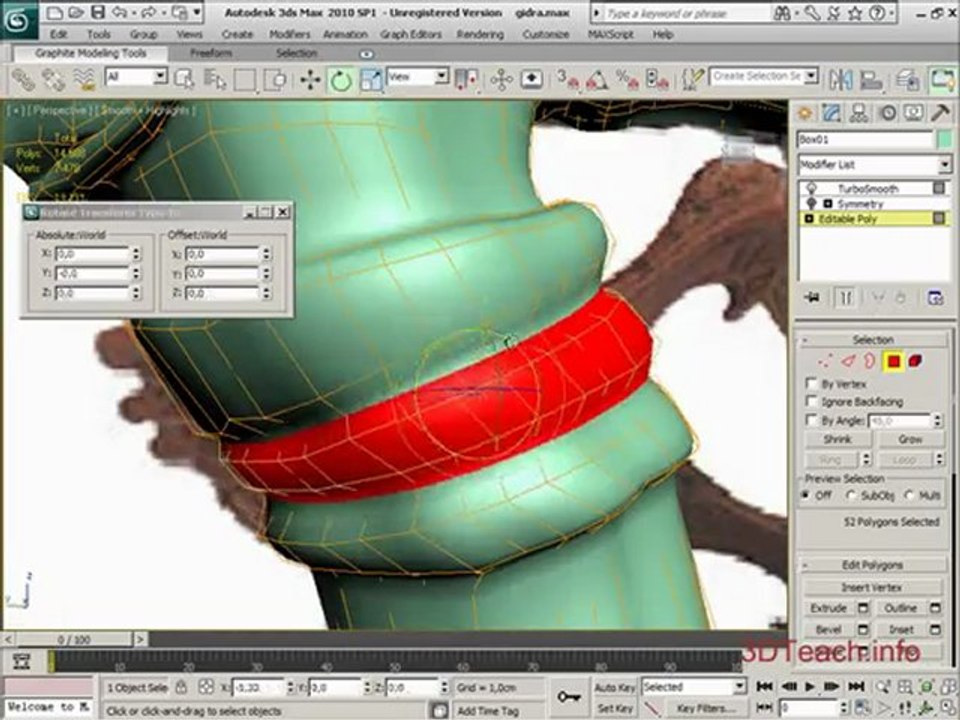This screenshot has height=720, width=960.
Task: Collapse the Selection rollout
Action: [x=873, y=340]
